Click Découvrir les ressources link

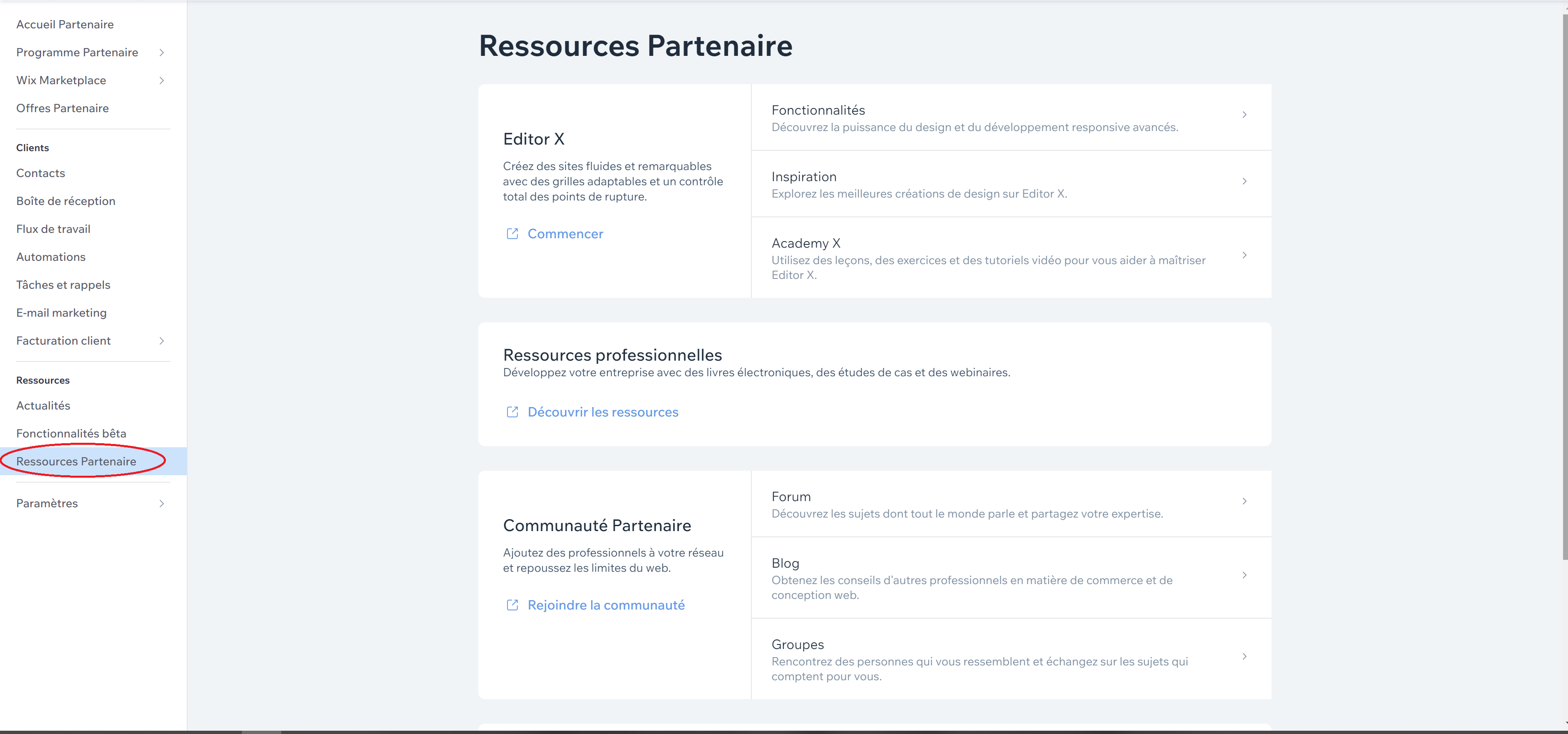pyautogui.click(x=603, y=412)
